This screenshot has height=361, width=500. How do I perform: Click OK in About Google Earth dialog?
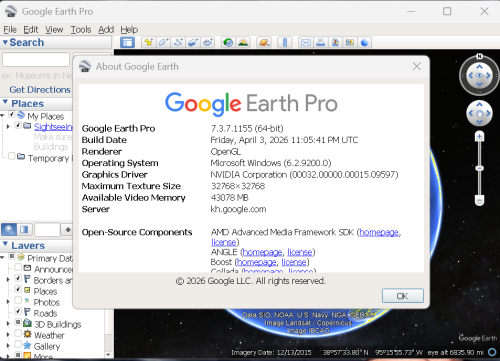coord(403,296)
